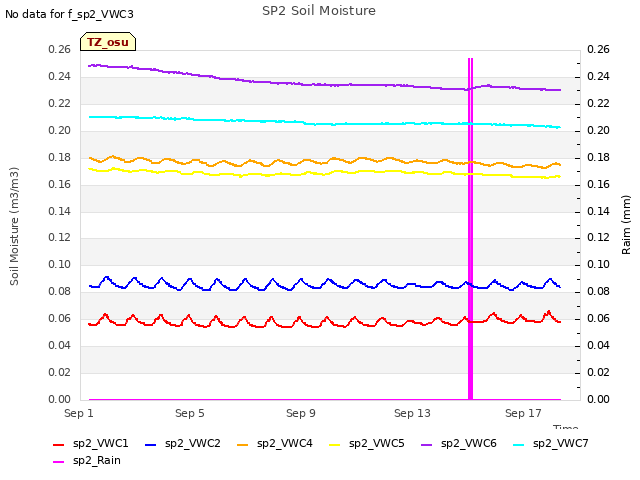The width and height of the screenshot is (640, 480).
Task: Click the cyan sp2_VWC7 legend swatch
Action: (519, 444)
